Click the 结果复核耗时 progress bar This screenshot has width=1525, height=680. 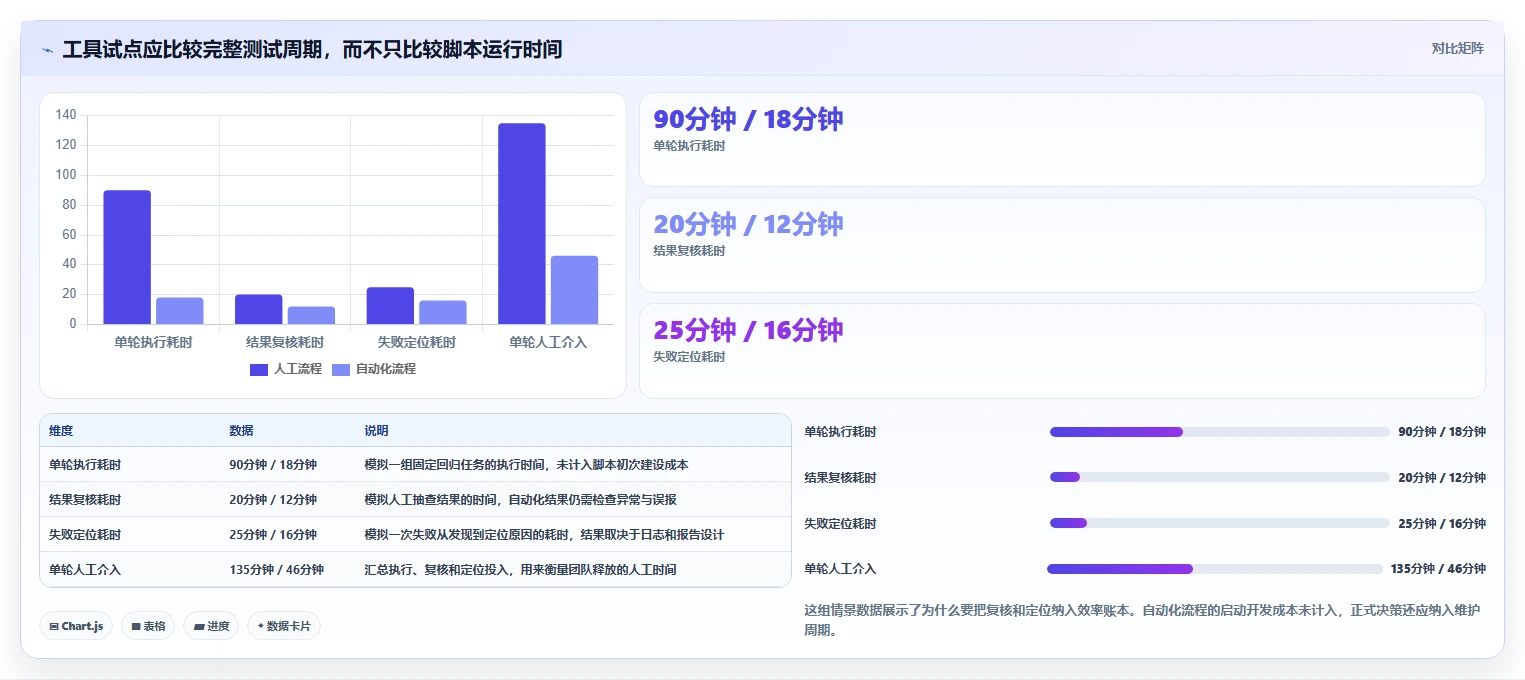1220,477
